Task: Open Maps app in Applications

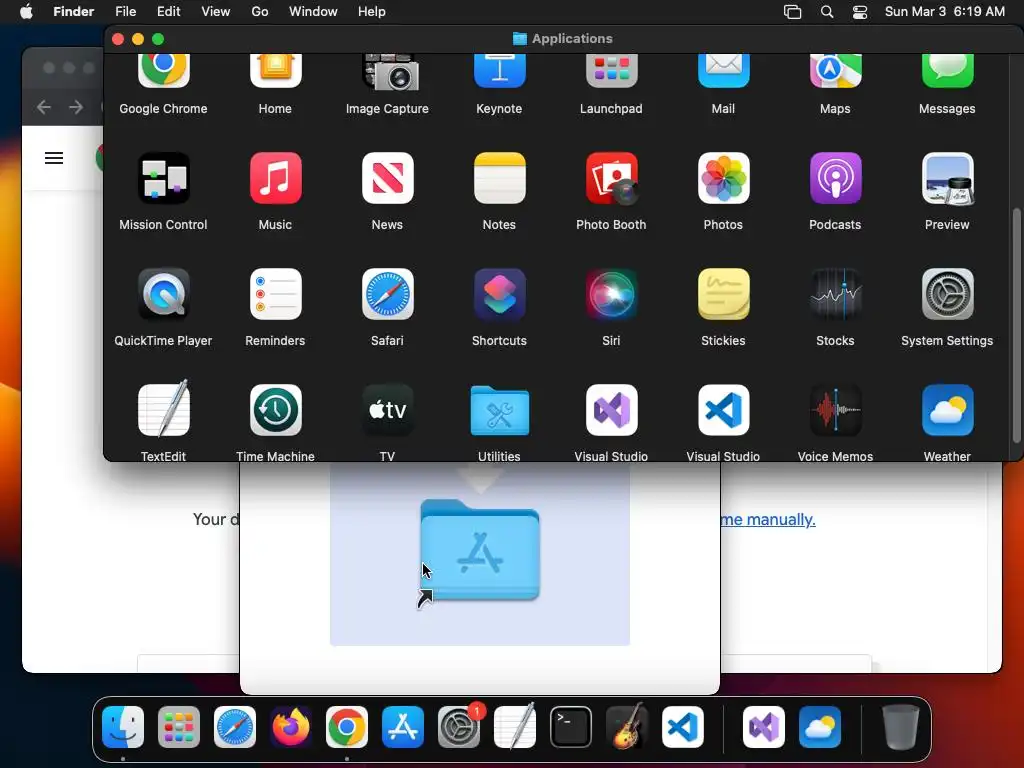Action: [x=835, y=72]
